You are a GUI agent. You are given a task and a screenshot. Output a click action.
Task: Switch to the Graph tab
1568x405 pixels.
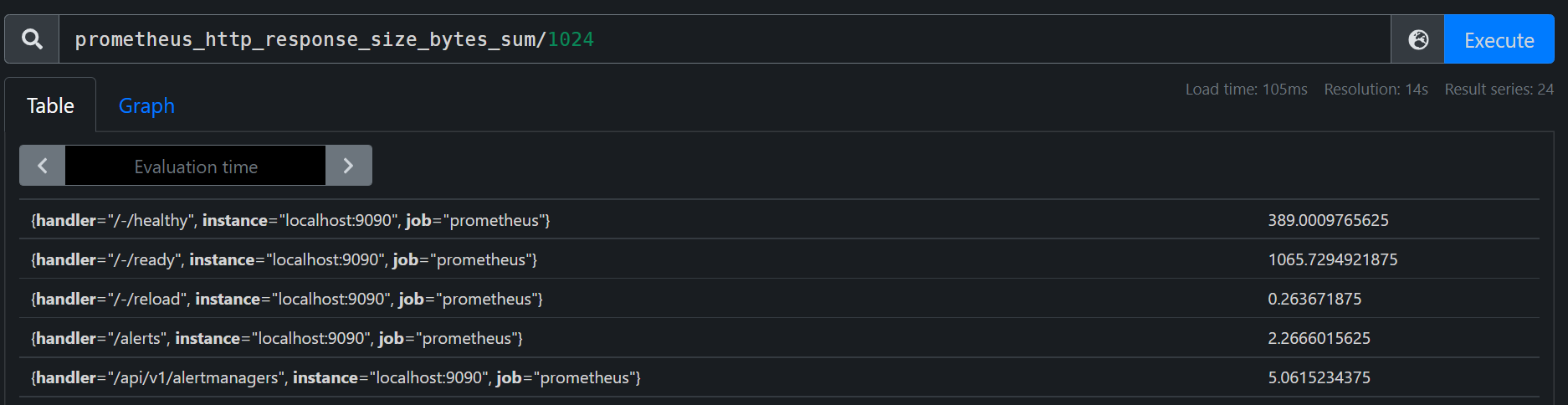tap(146, 105)
